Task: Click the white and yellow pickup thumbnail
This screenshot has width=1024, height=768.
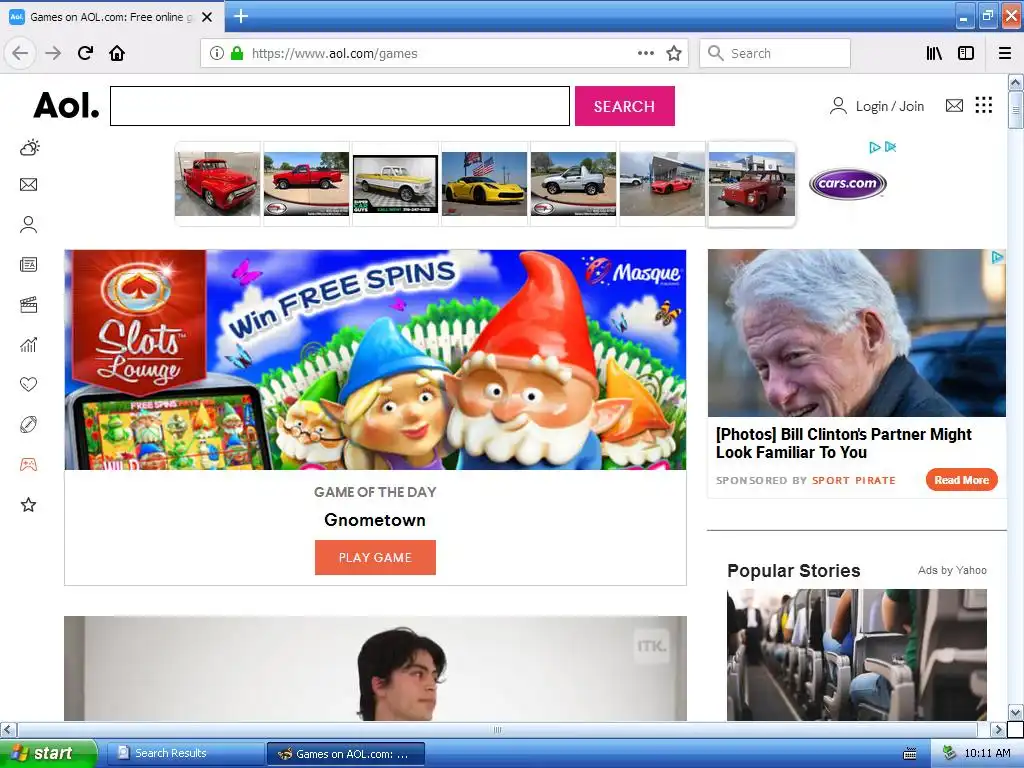Action: [x=395, y=184]
